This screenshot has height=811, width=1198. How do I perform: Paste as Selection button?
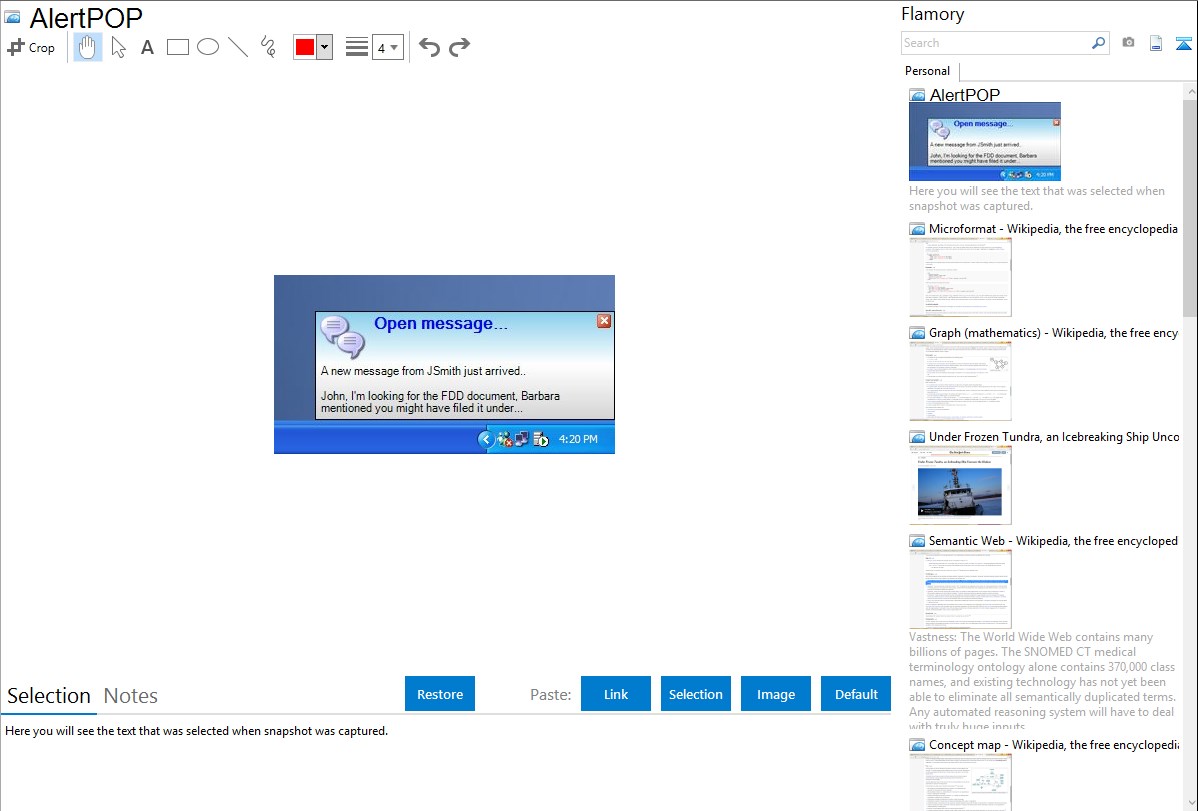(695, 694)
